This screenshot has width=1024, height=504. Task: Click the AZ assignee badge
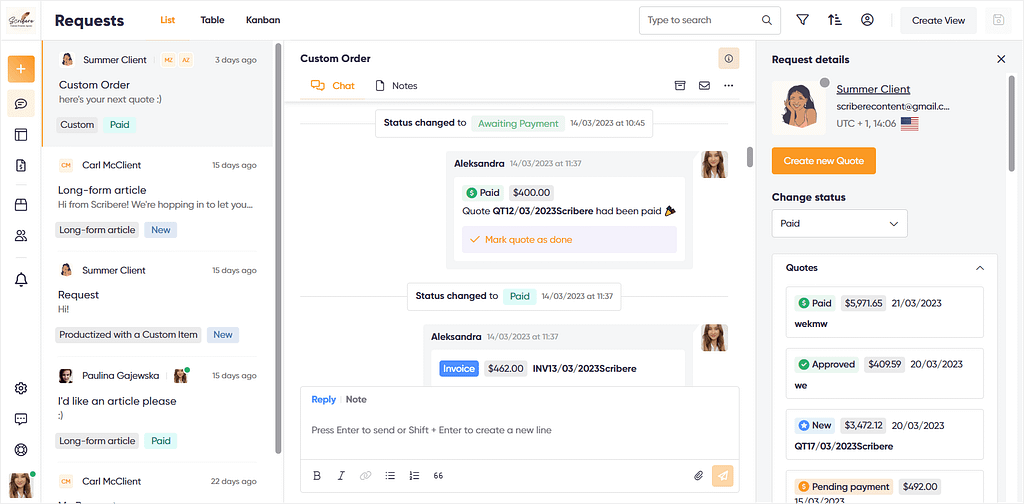(186, 60)
